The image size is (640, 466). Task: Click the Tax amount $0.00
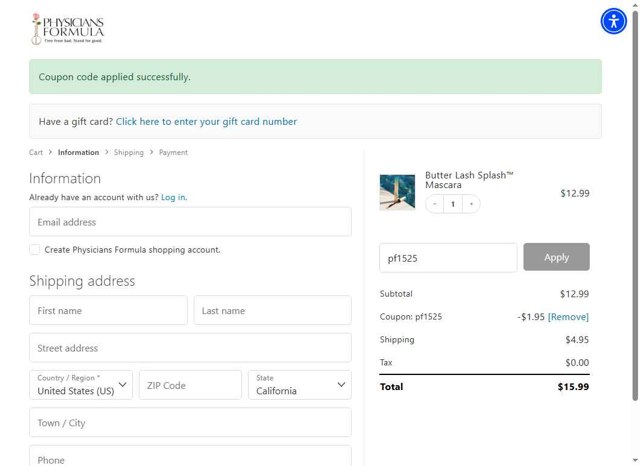[x=577, y=362]
